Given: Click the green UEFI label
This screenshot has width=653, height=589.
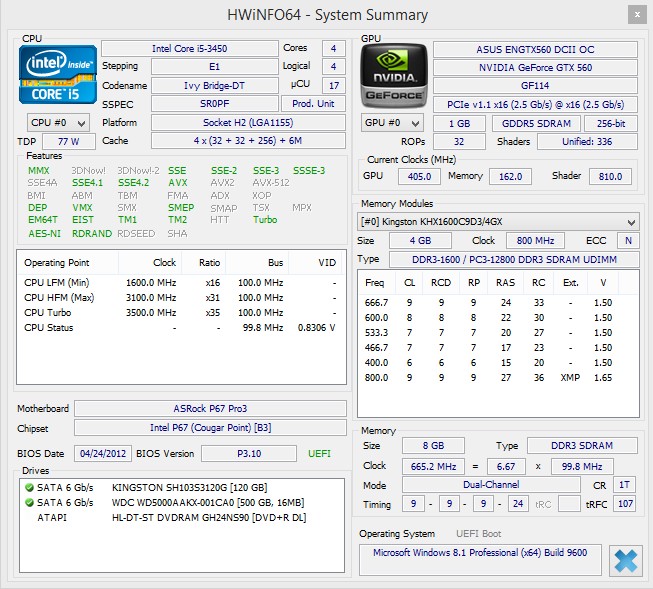Looking at the screenshot, I should coord(319,454).
